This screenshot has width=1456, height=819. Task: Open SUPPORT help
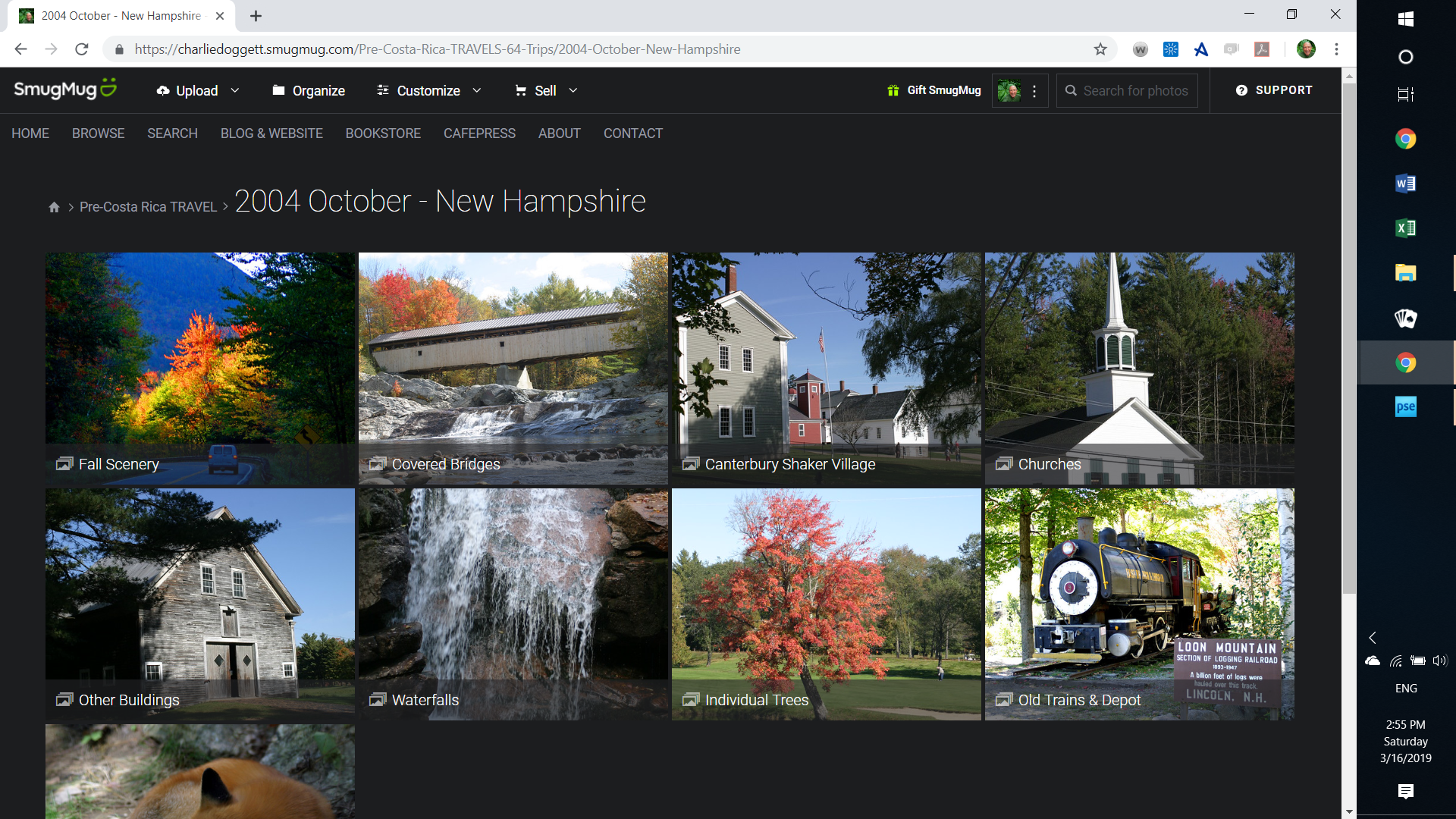pyautogui.click(x=1274, y=90)
